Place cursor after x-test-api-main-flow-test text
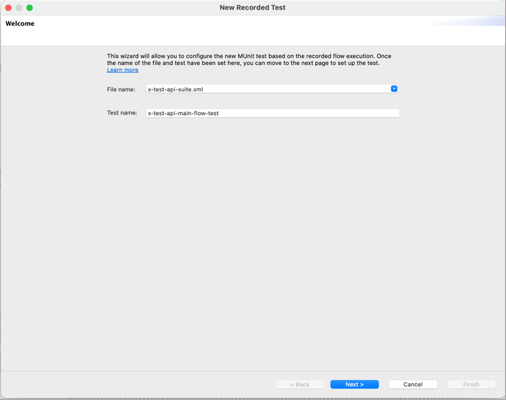The height and width of the screenshot is (400, 506). [x=220, y=113]
